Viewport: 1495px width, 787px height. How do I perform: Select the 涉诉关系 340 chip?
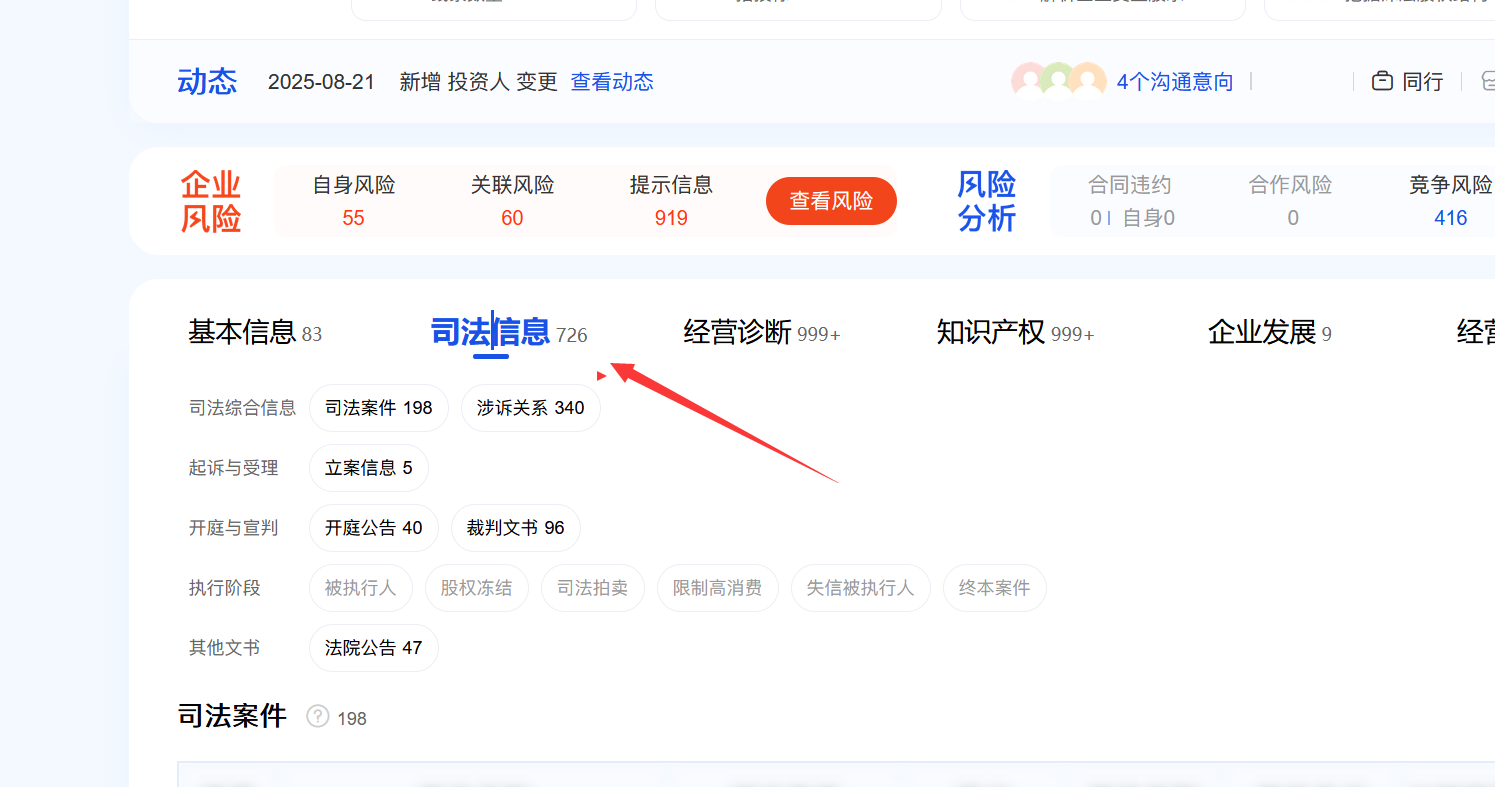click(530, 408)
